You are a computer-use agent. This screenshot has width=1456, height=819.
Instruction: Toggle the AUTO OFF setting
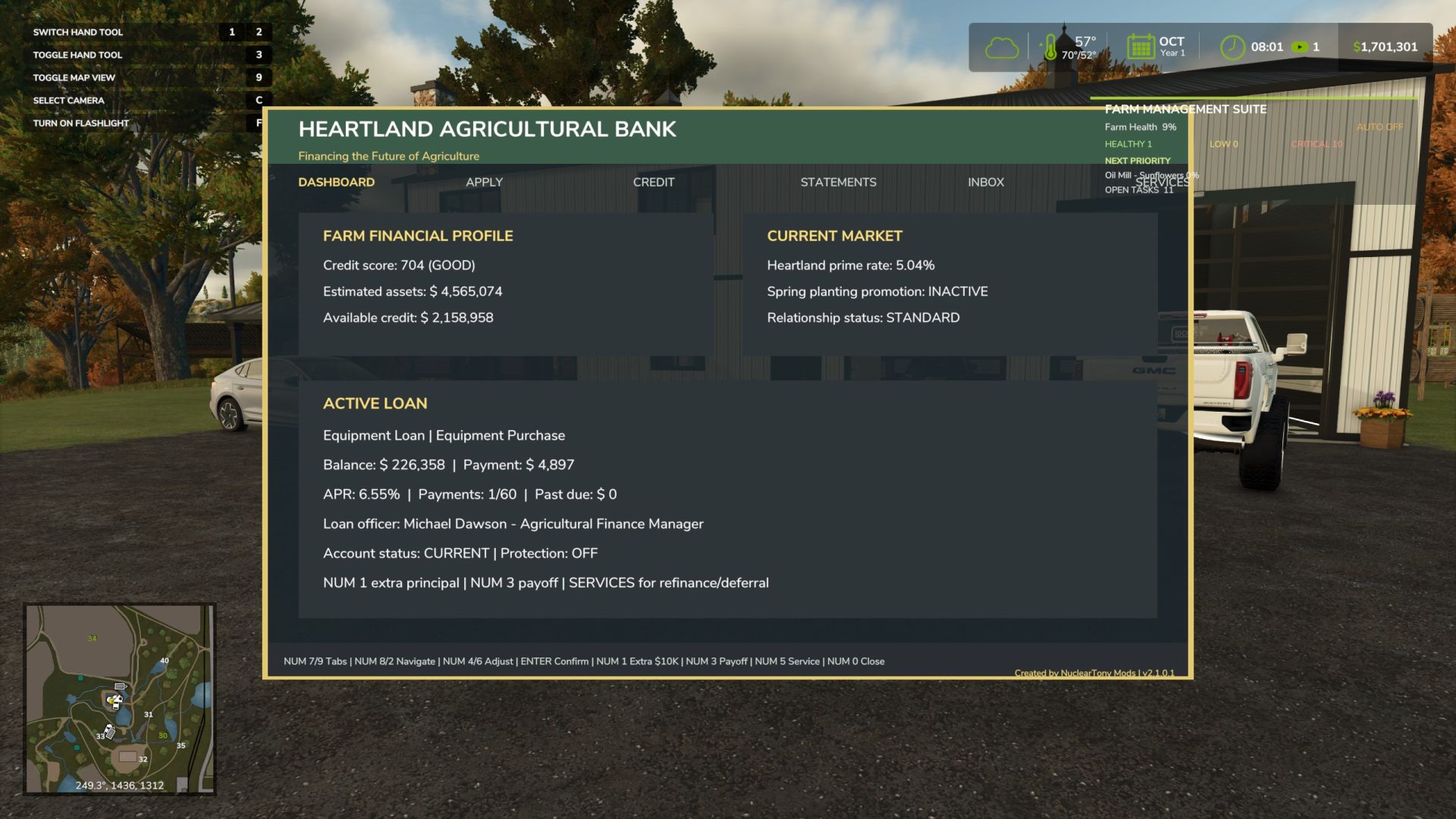pyautogui.click(x=1379, y=127)
